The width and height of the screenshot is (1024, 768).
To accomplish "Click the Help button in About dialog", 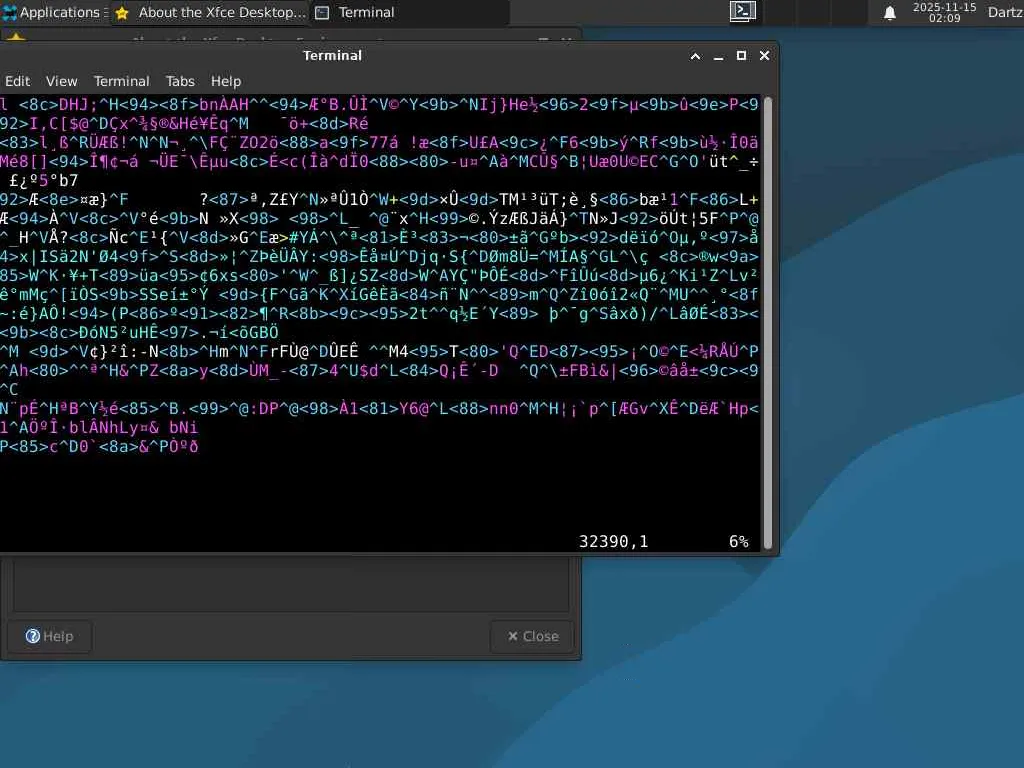I will pyautogui.click(x=50, y=636).
